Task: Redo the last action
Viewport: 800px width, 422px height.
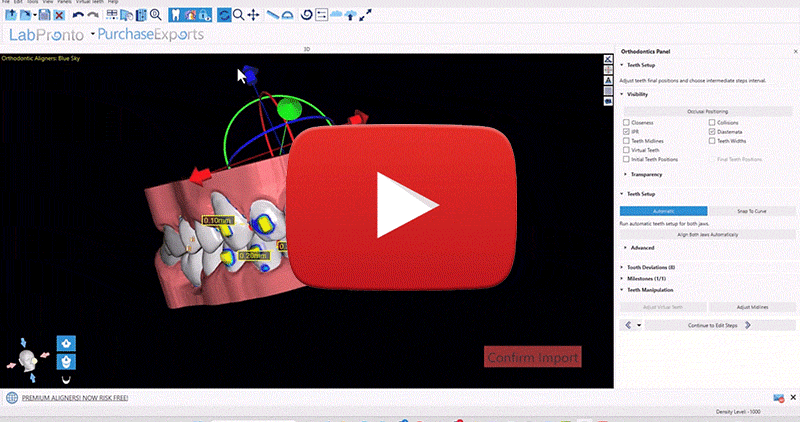Action: pos(93,15)
